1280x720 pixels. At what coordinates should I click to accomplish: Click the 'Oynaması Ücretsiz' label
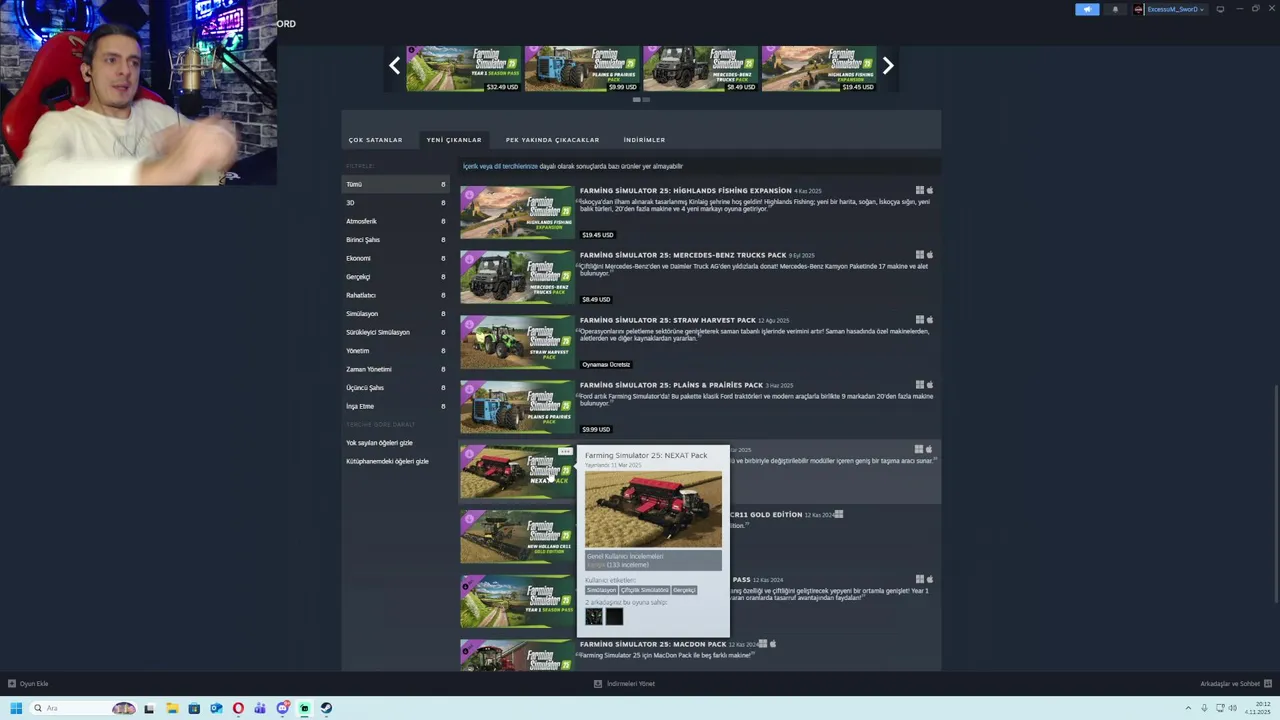click(x=606, y=365)
